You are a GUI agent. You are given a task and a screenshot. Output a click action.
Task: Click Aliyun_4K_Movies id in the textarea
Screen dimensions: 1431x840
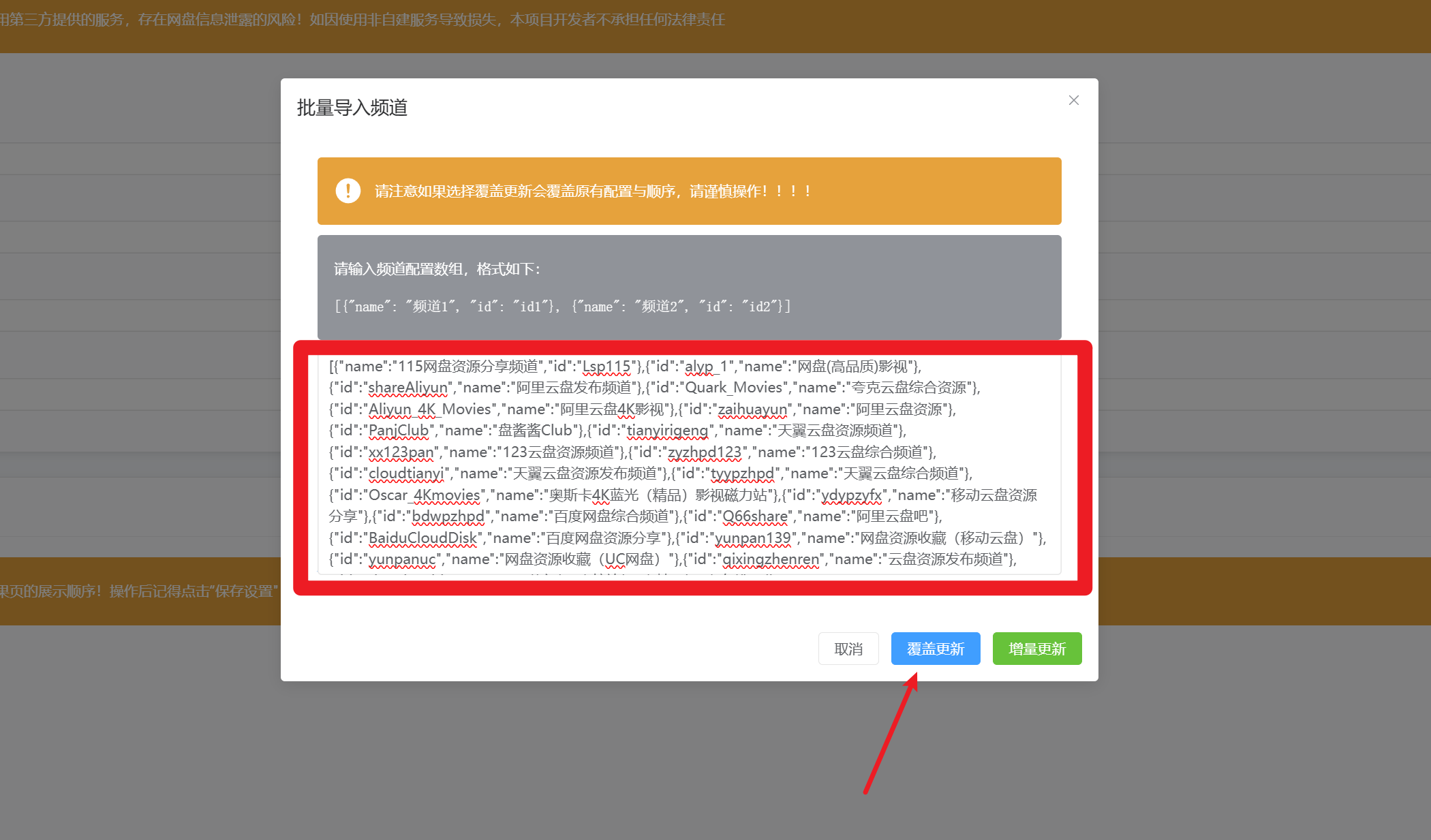(429, 409)
